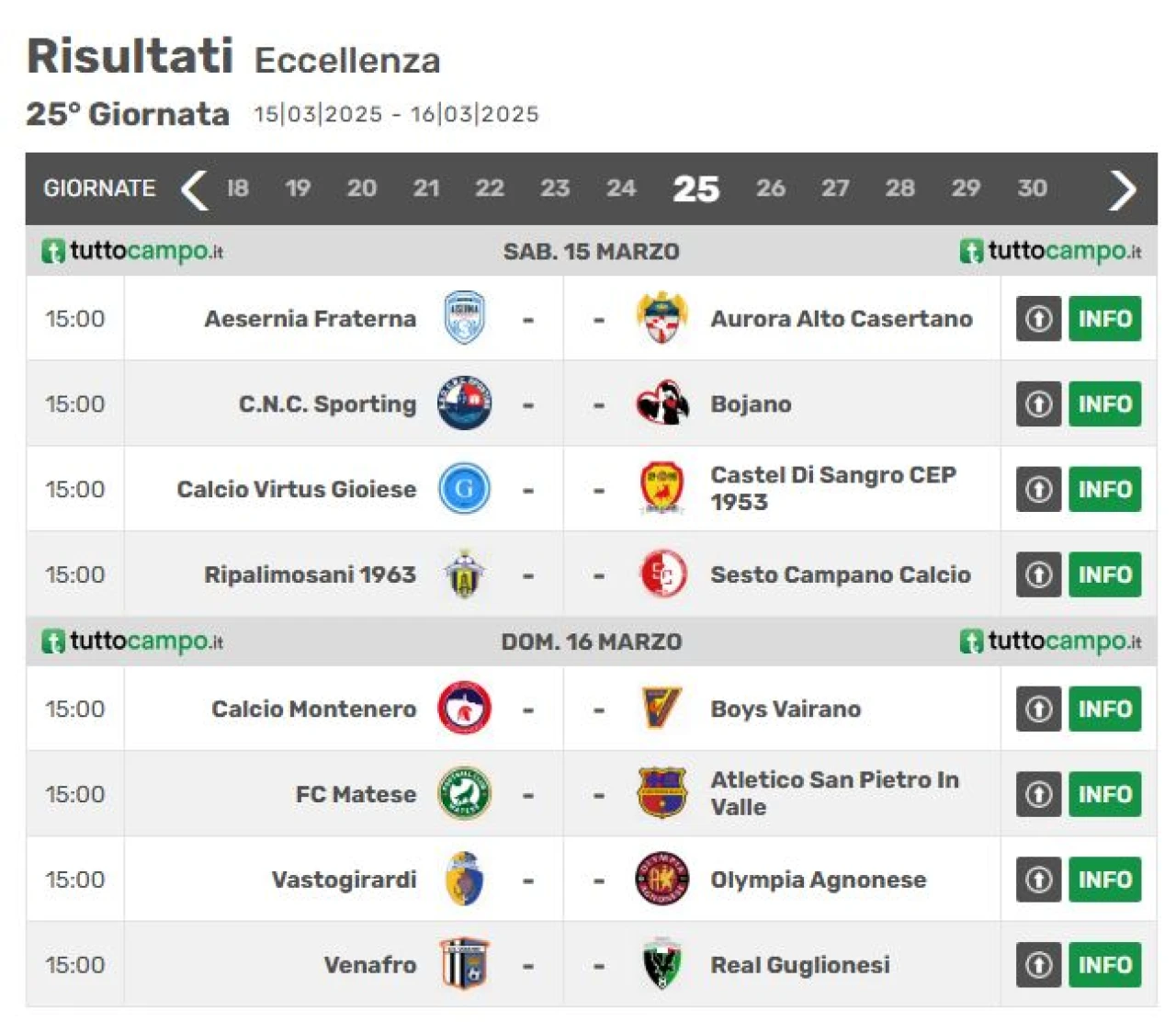
Task: Open INFO for Venafro vs Real Guglionesi
Action: coord(1105,965)
